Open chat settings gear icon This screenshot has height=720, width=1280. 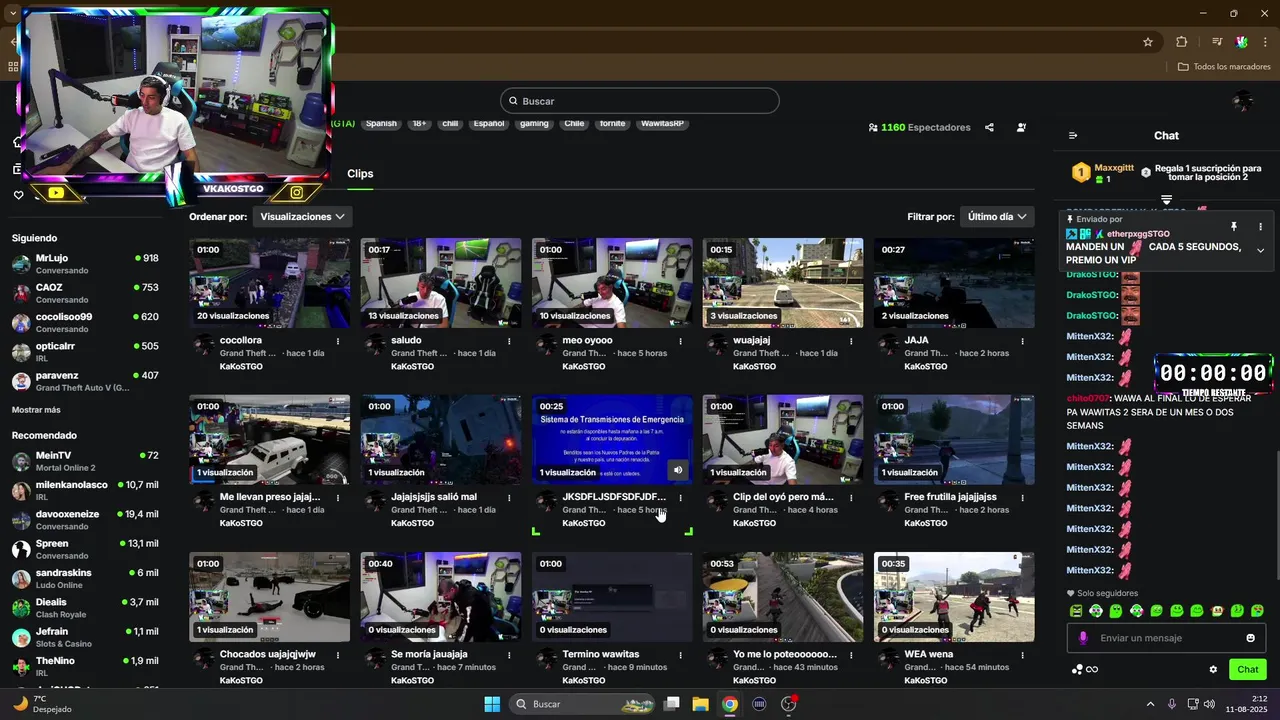coord(1213,670)
